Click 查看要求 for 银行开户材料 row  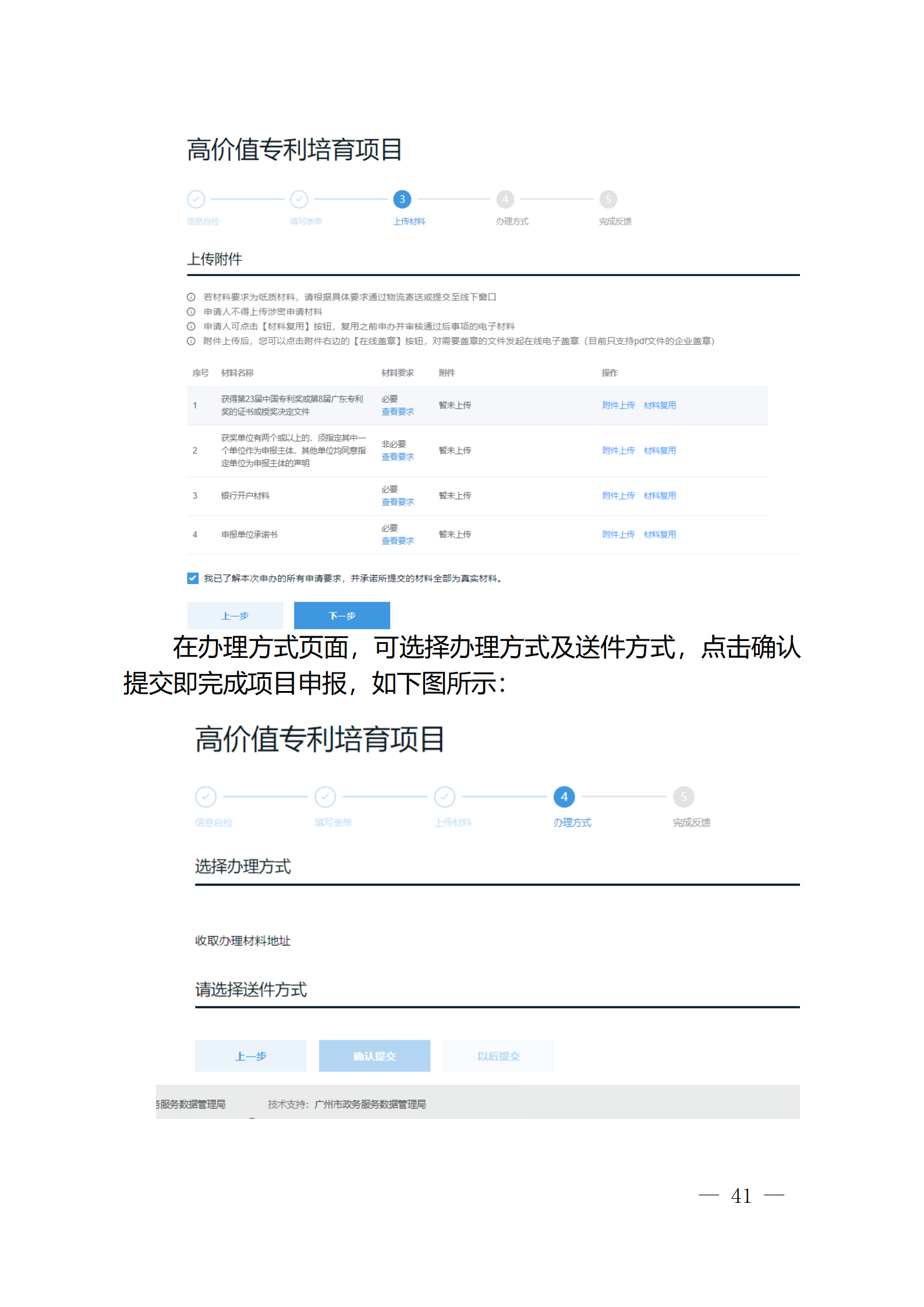[x=398, y=502]
